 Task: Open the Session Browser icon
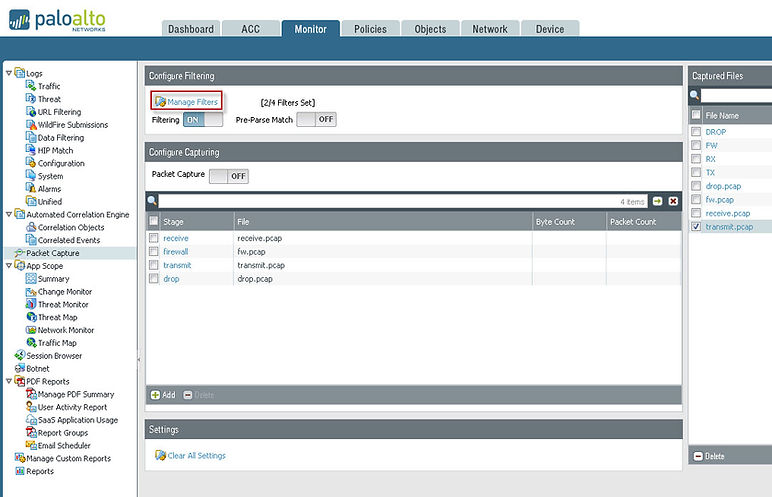point(20,355)
